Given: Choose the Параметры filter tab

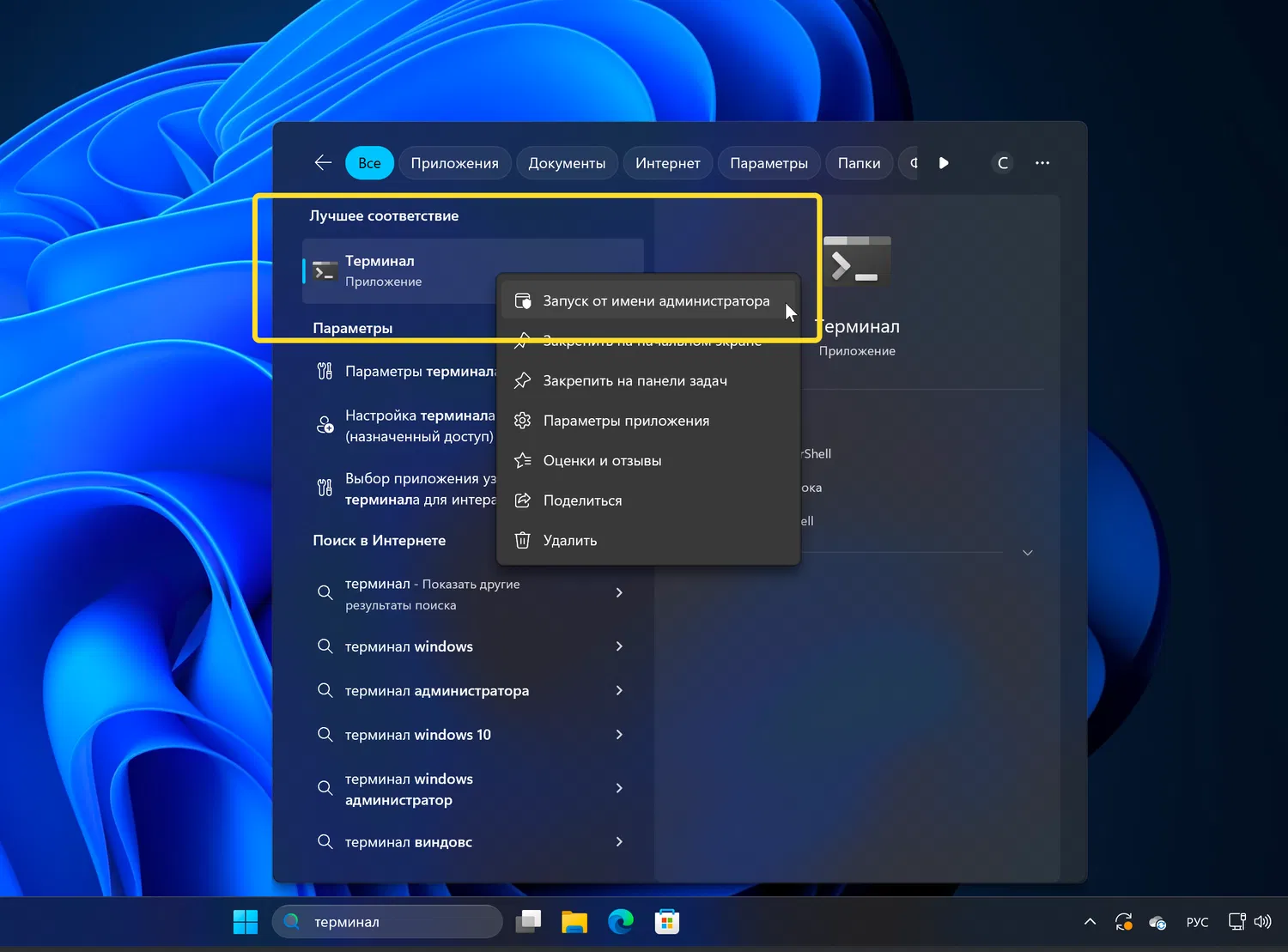Looking at the screenshot, I should pos(769,163).
